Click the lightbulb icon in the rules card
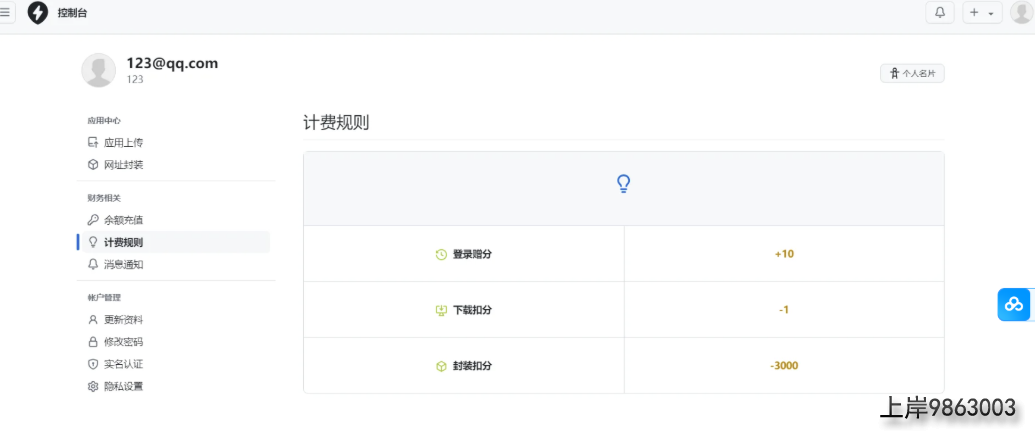Screen dimensions: 1035x441 [x=623, y=184]
